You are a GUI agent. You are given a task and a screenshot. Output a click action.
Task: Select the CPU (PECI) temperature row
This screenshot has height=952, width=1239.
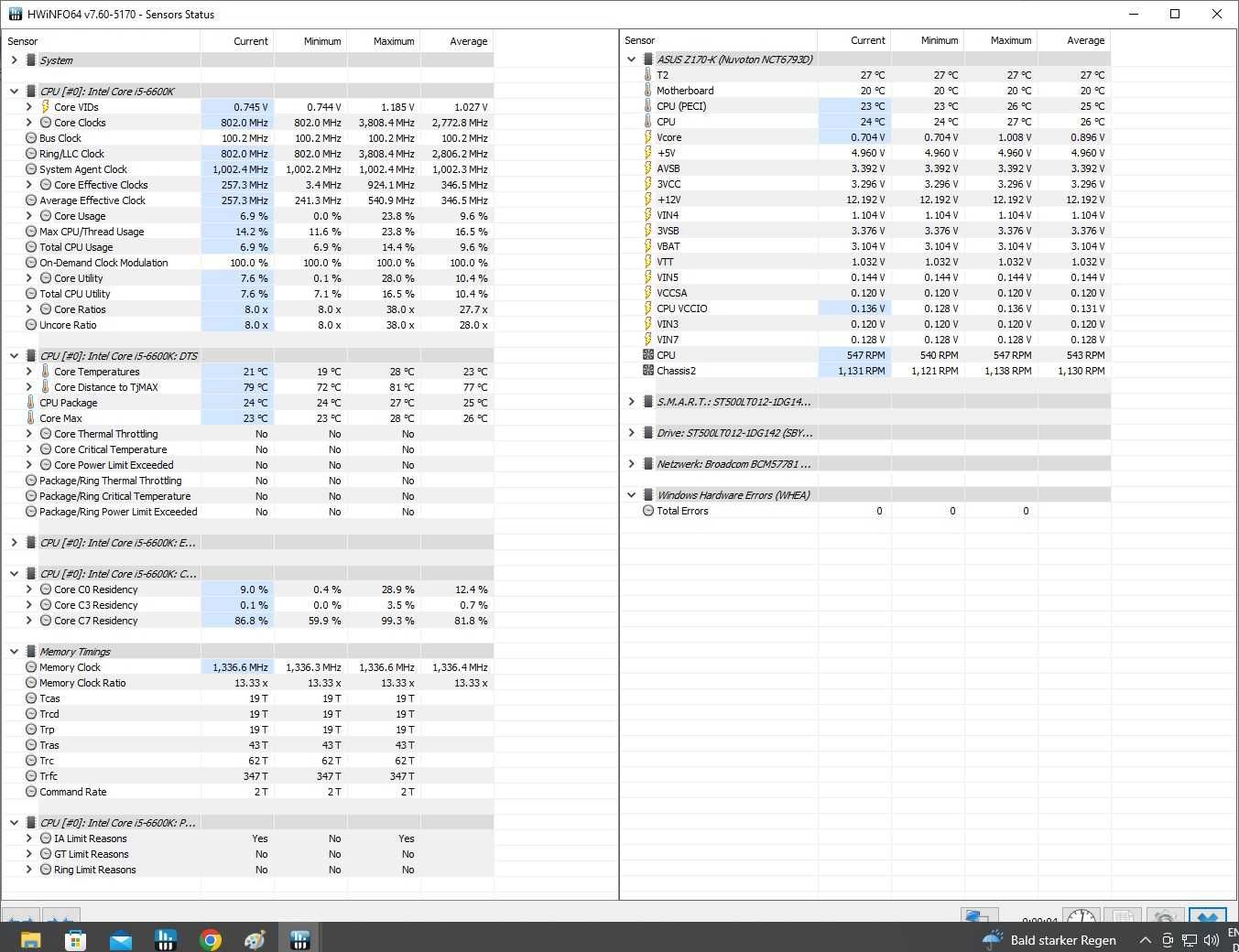[x=865, y=106]
